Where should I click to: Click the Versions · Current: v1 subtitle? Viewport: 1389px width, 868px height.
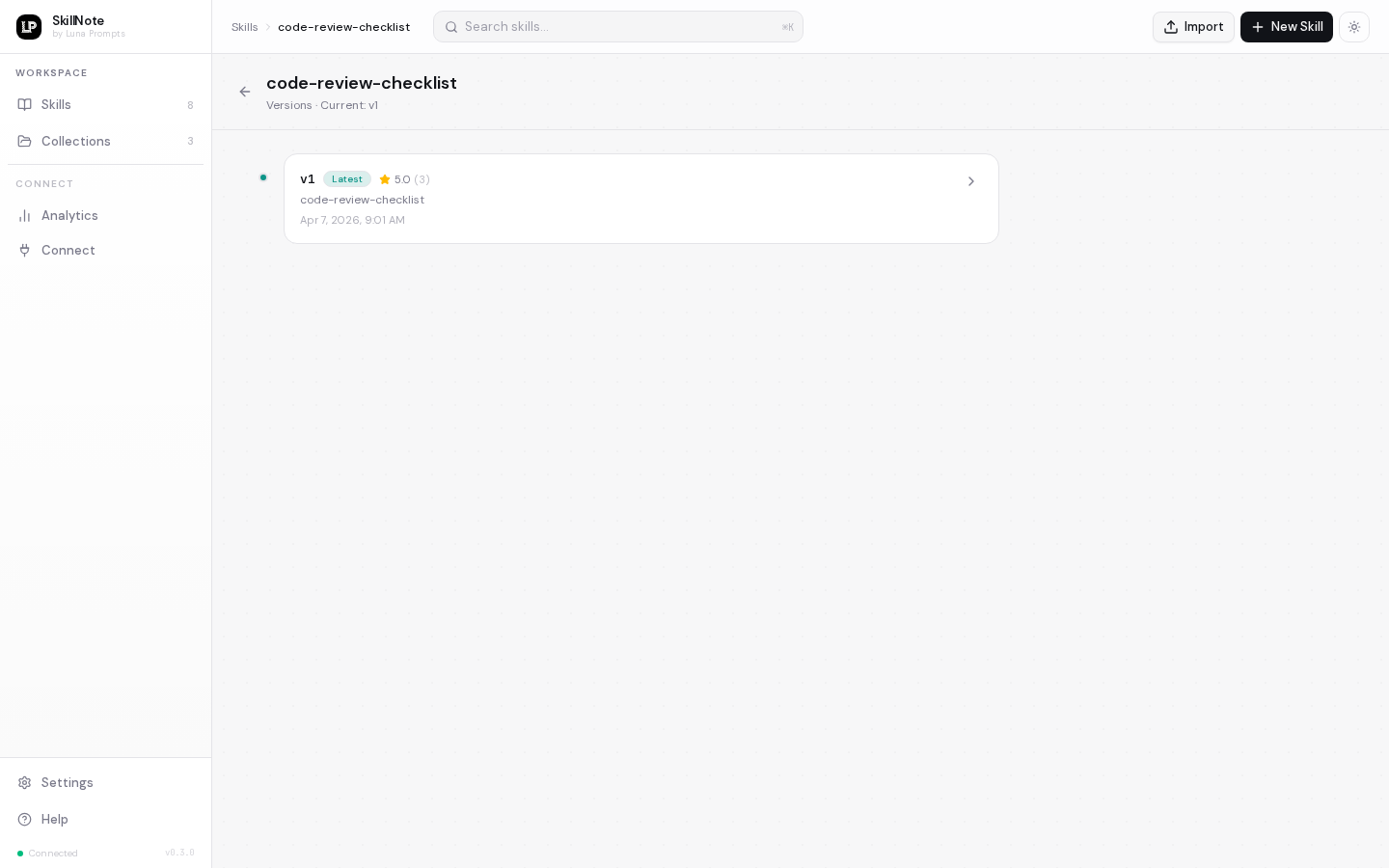tap(322, 105)
